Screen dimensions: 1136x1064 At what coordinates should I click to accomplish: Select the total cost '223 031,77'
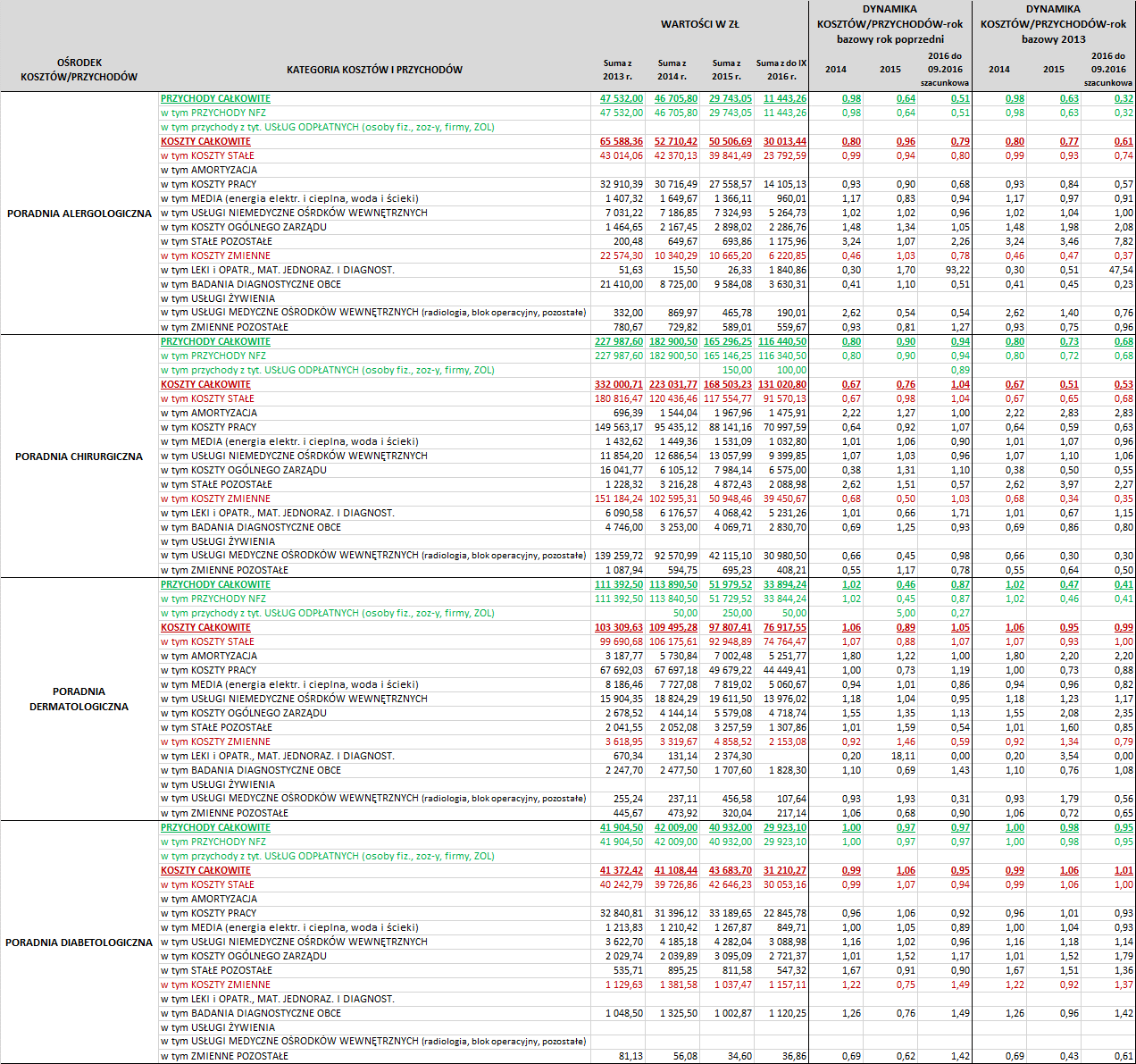coord(672,384)
